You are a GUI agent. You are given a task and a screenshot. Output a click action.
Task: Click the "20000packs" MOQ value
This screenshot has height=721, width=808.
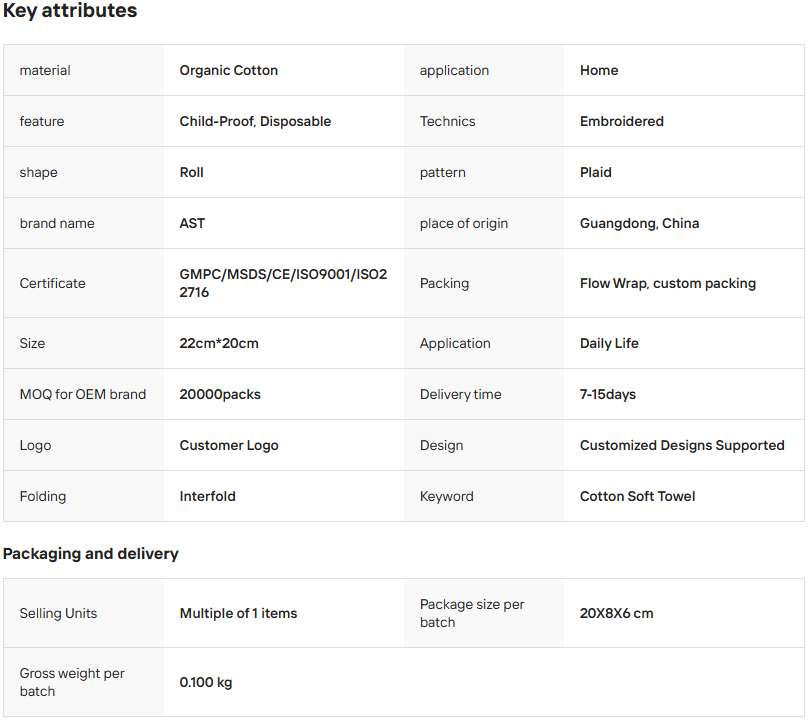tap(220, 394)
